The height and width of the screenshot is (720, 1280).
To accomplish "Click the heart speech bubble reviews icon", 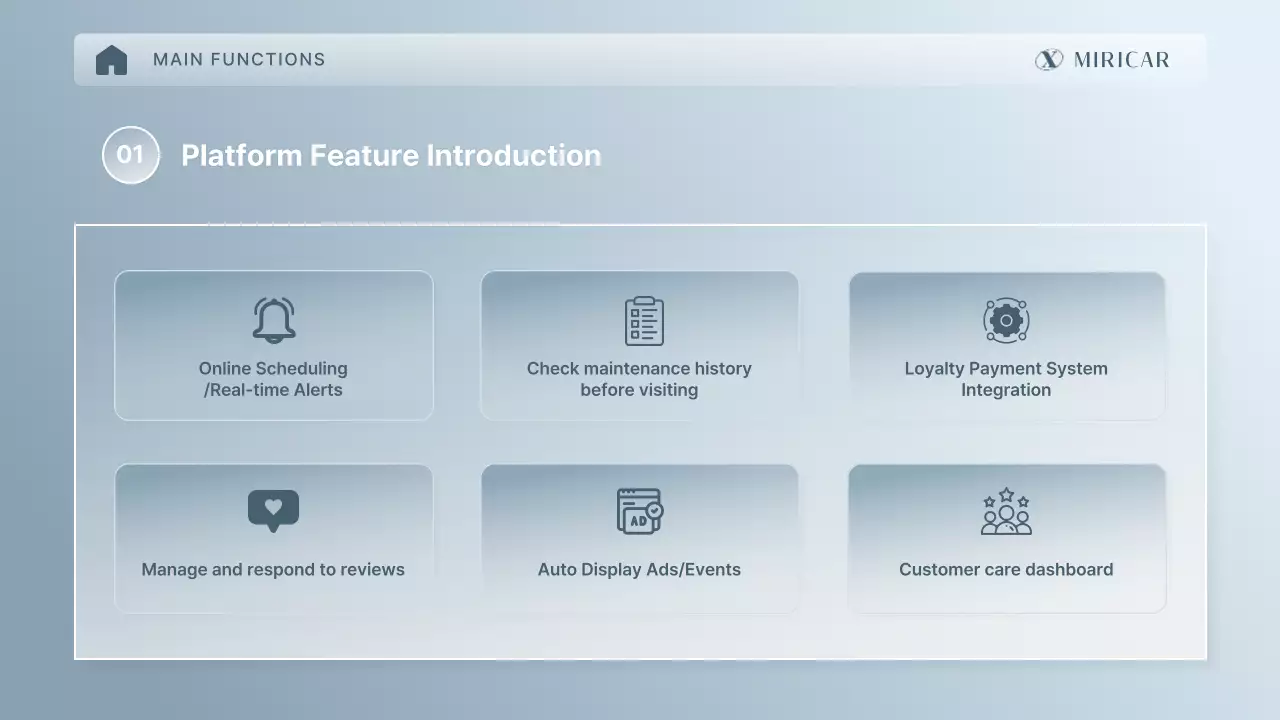I will pyautogui.click(x=273, y=510).
